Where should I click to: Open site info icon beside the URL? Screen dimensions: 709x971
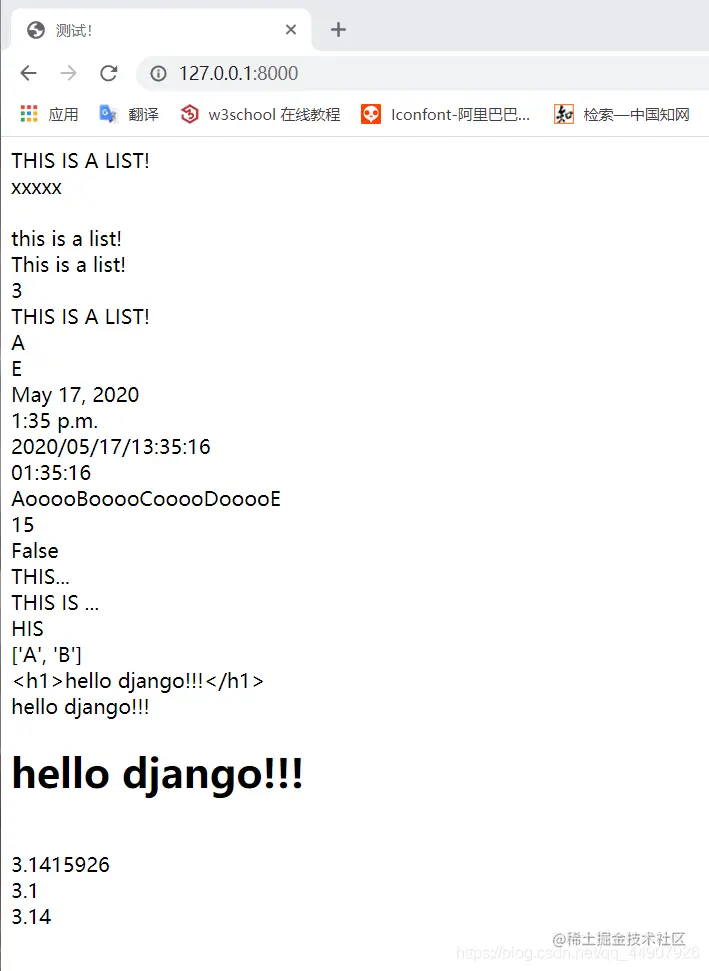point(159,74)
